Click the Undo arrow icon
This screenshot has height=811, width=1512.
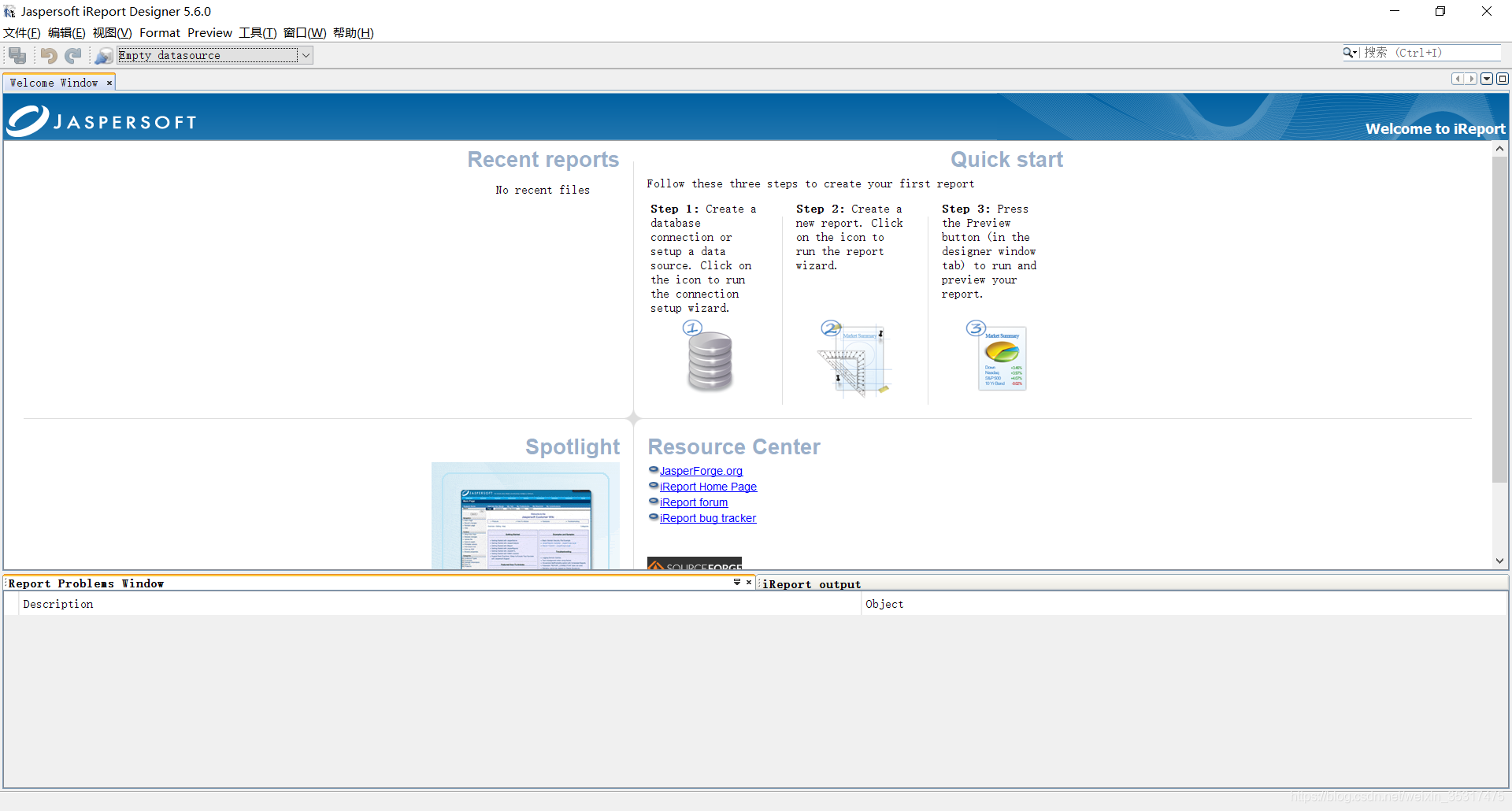coord(49,55)
